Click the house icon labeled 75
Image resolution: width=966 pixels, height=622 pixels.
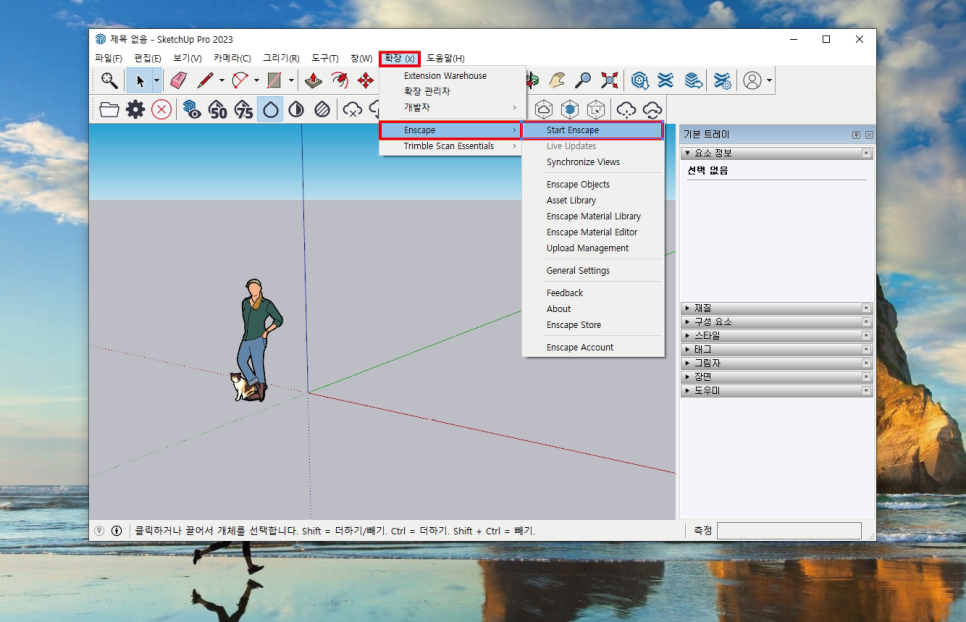tap(243, 110)
